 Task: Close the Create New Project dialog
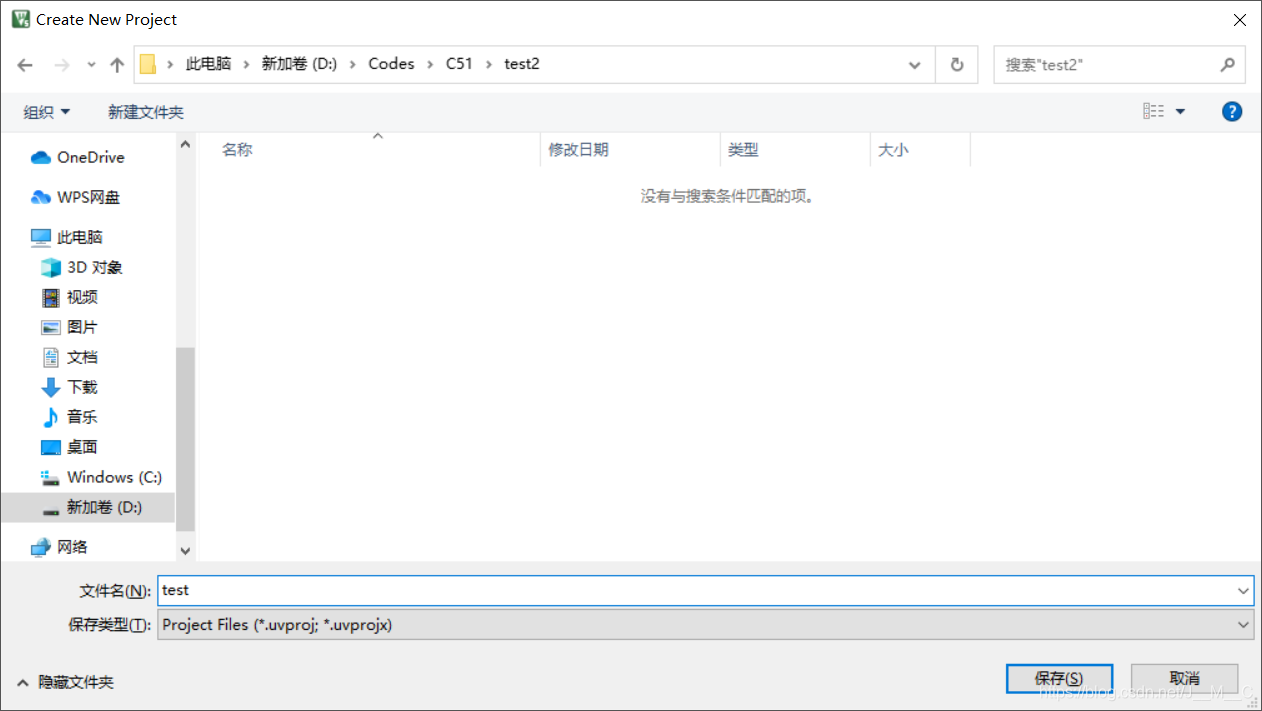[1239, 19]
